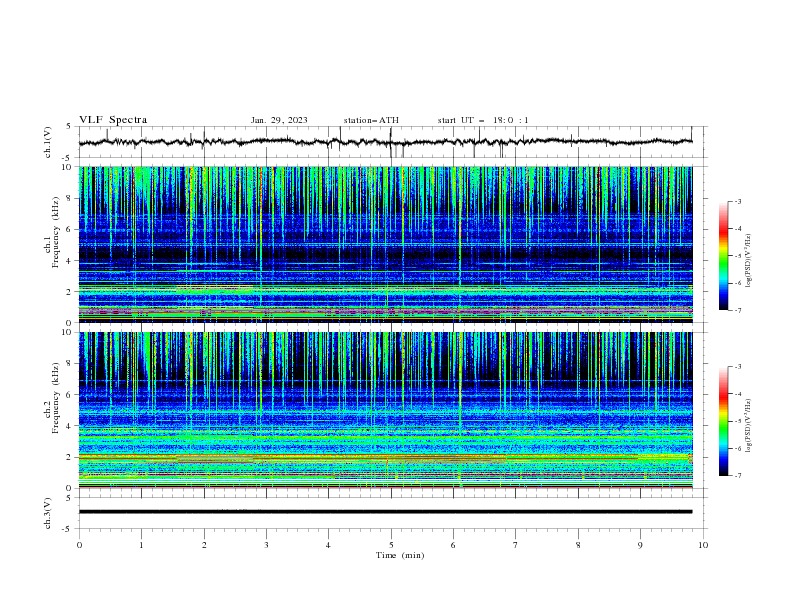Click the "ch.1(V)" axis label
The width and height of the screenshot is (792, 612).
48,142
